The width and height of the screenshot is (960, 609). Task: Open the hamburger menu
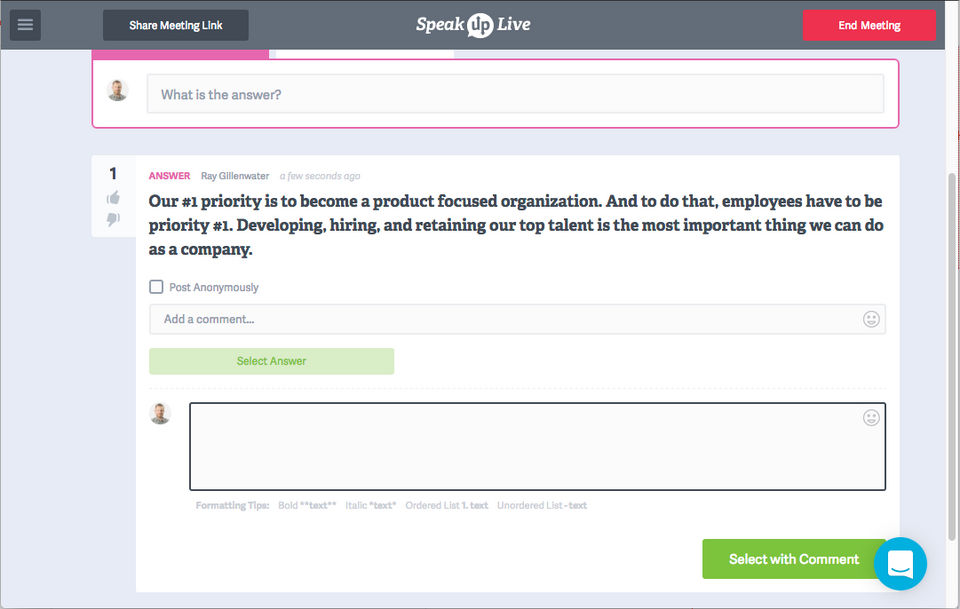(25, 25)
